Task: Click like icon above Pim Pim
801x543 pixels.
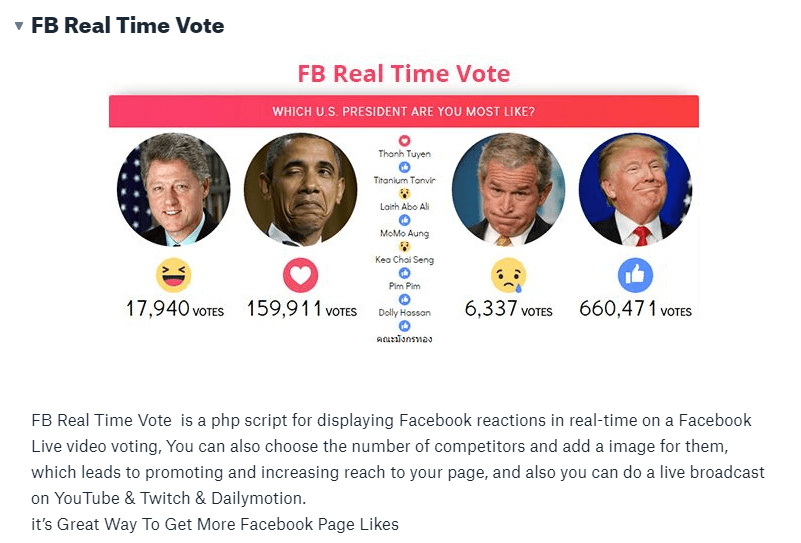Action: click(404, 272)
